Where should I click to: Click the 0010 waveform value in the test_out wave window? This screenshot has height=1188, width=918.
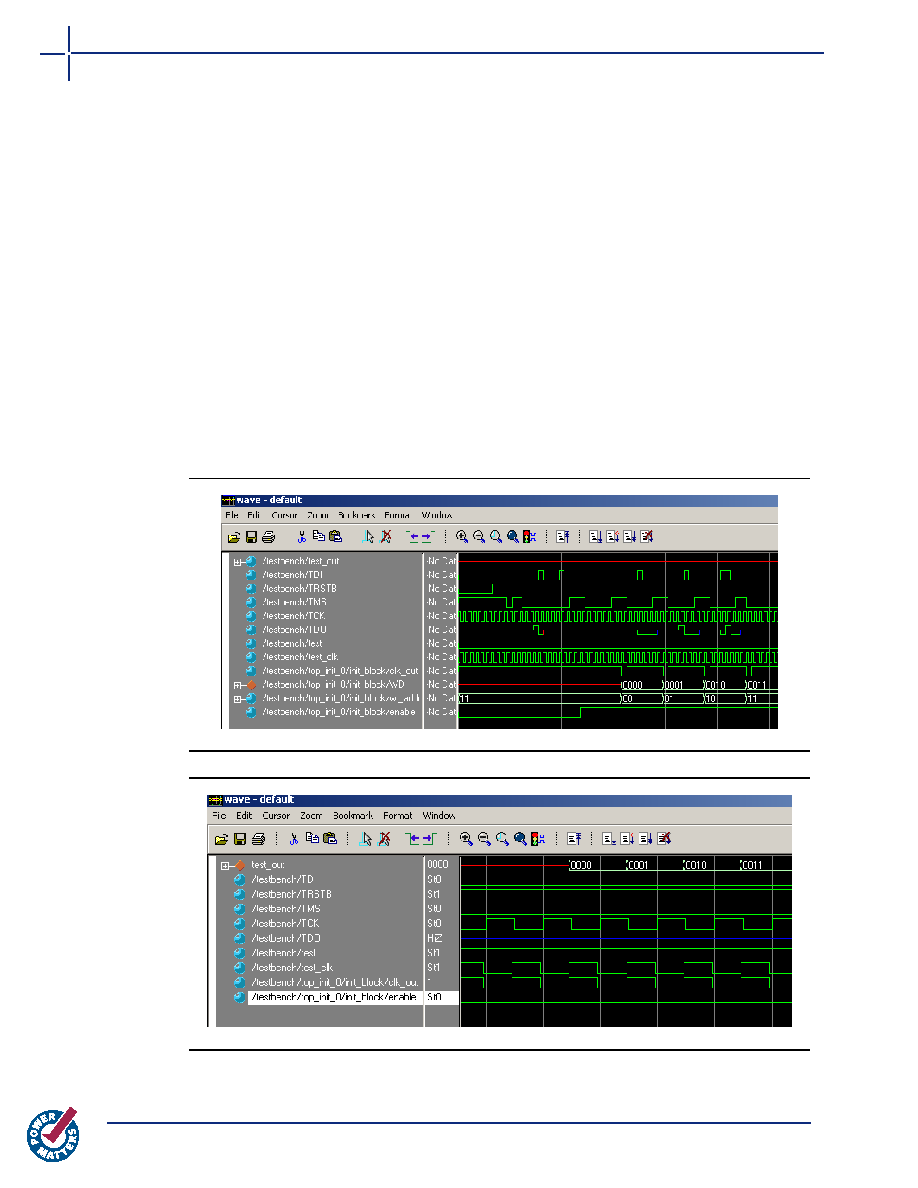coord(695,865)
